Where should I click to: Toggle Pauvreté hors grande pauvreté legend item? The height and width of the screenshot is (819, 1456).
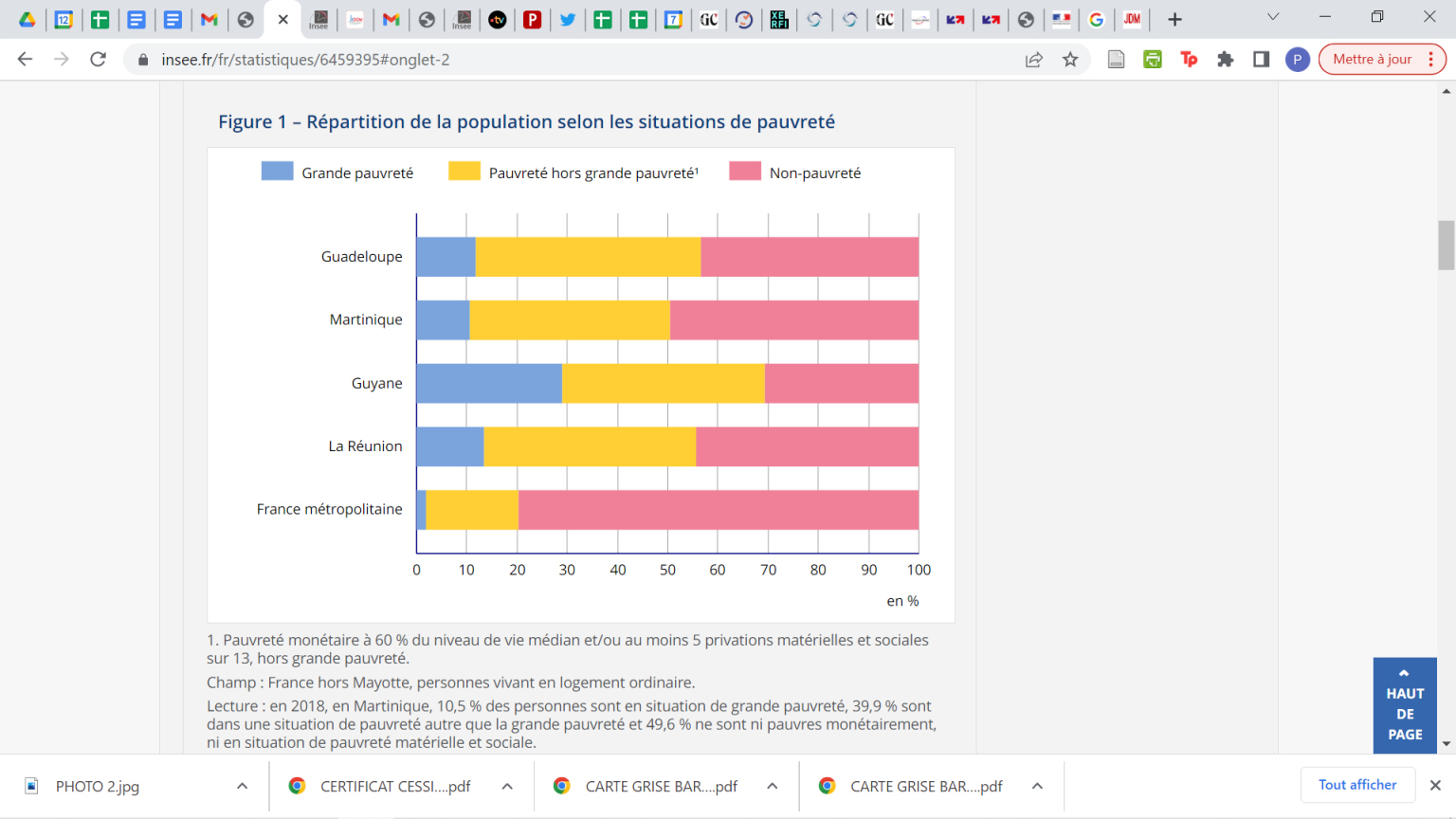pyautogui.click(x=573, y=173)
